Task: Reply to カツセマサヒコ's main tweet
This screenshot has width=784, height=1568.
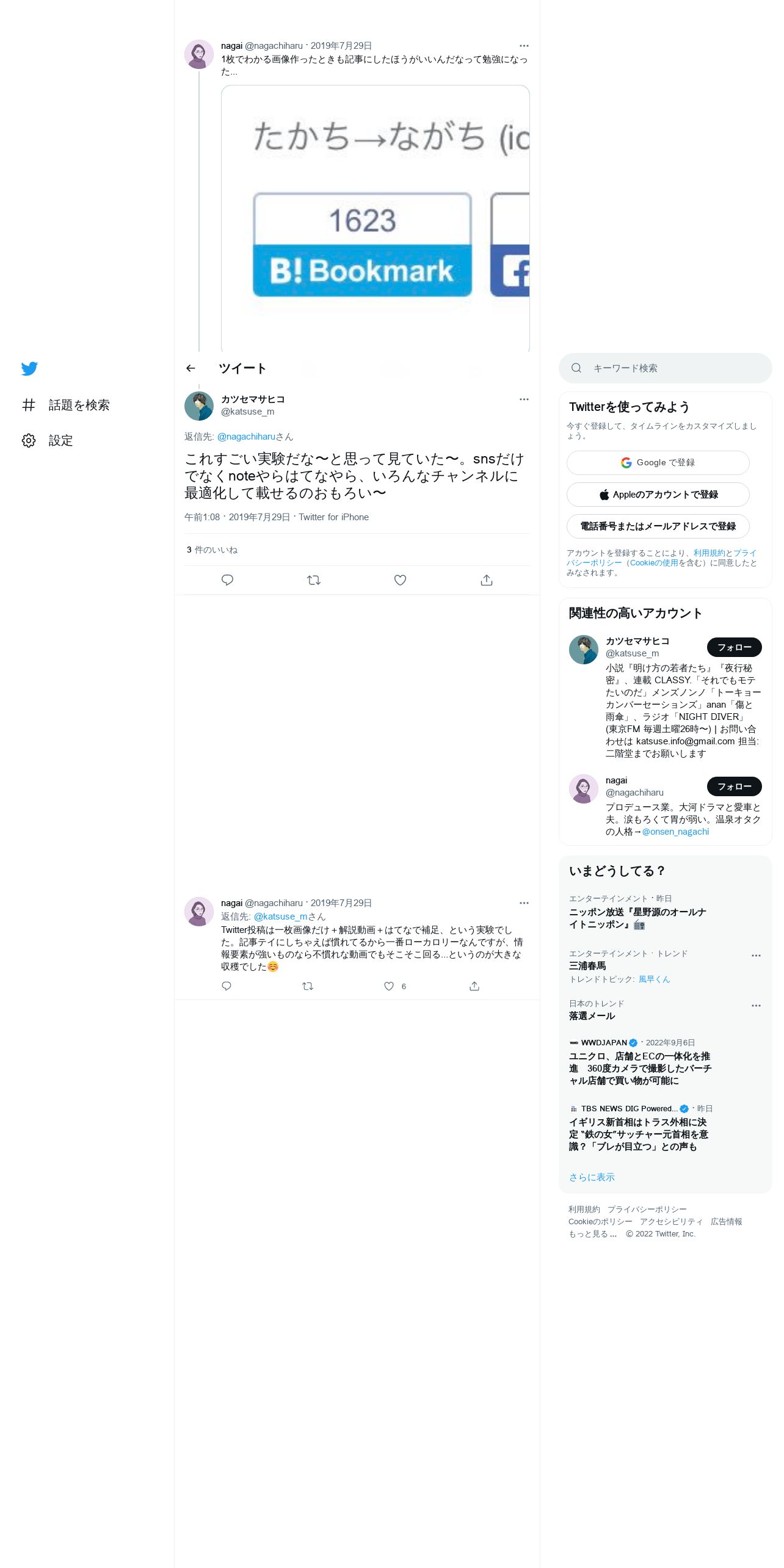Action: (x=227, y=580)
